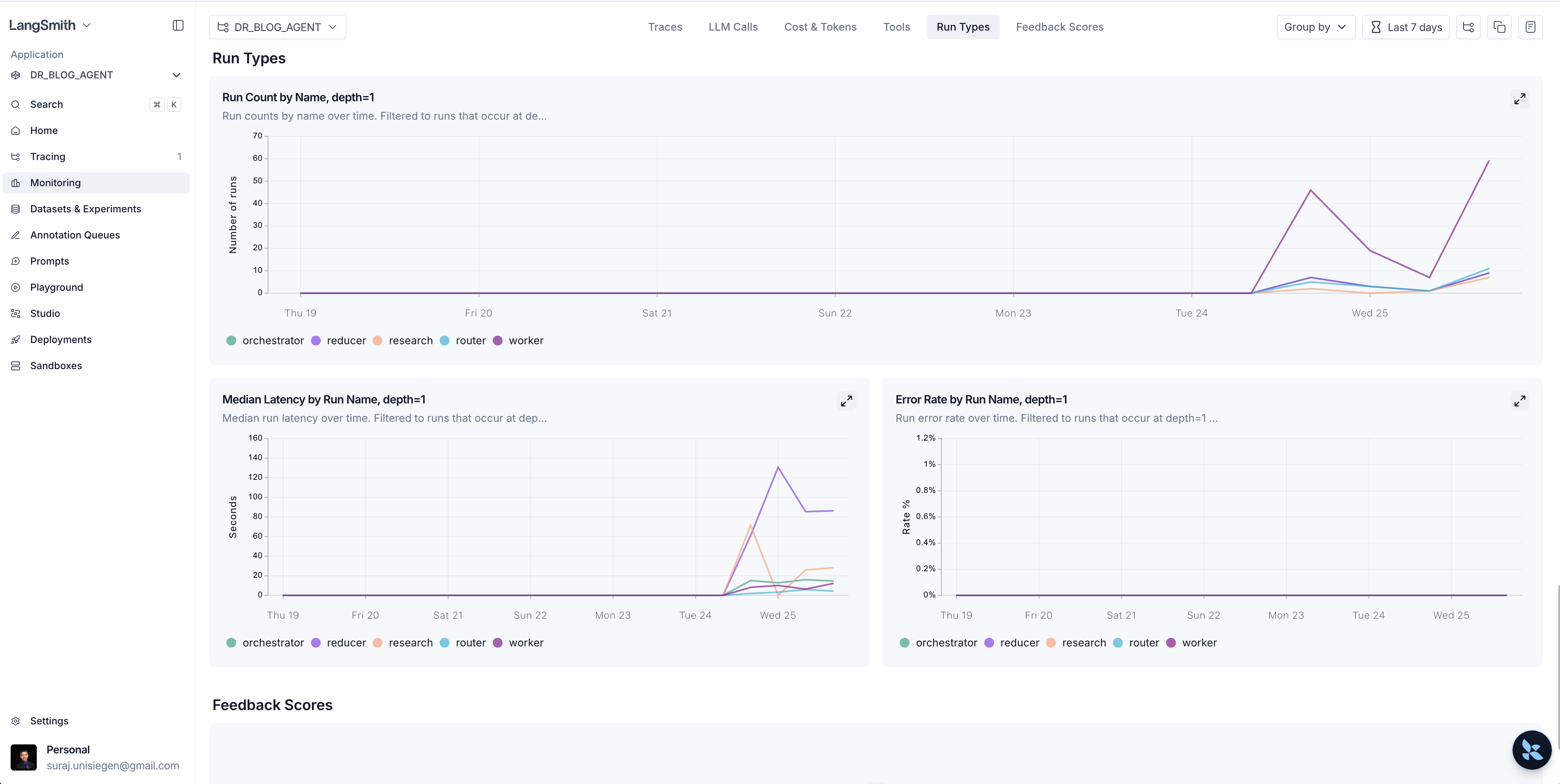1560x784 pixels.
Task: Toggle worker series in Run Count legend
Action: tap(525, 341)
